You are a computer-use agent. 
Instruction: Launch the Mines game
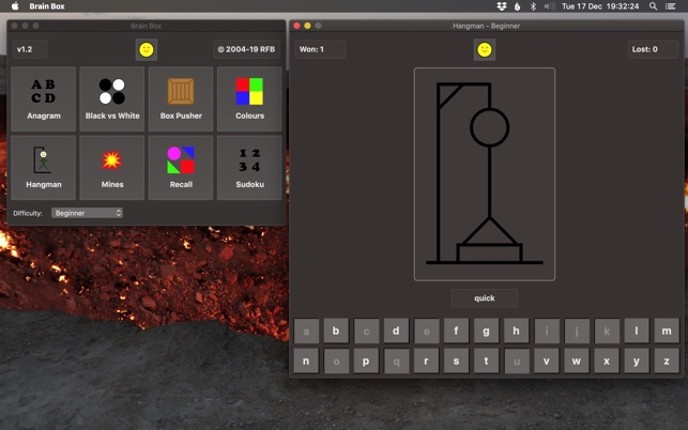pos(112,168)
